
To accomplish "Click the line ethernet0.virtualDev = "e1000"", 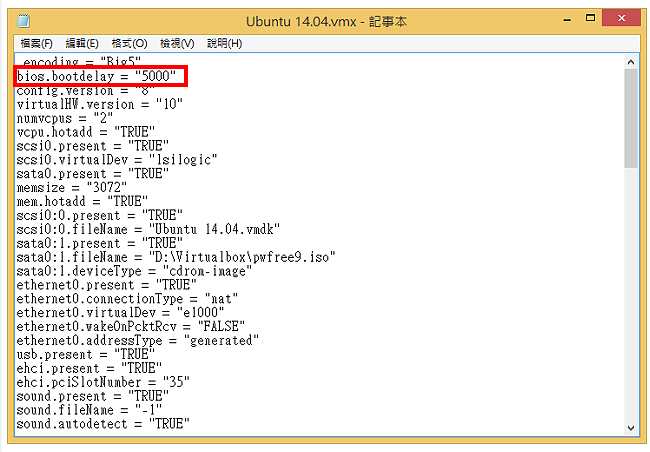I will pyautogui.click(x=120, y=313).
